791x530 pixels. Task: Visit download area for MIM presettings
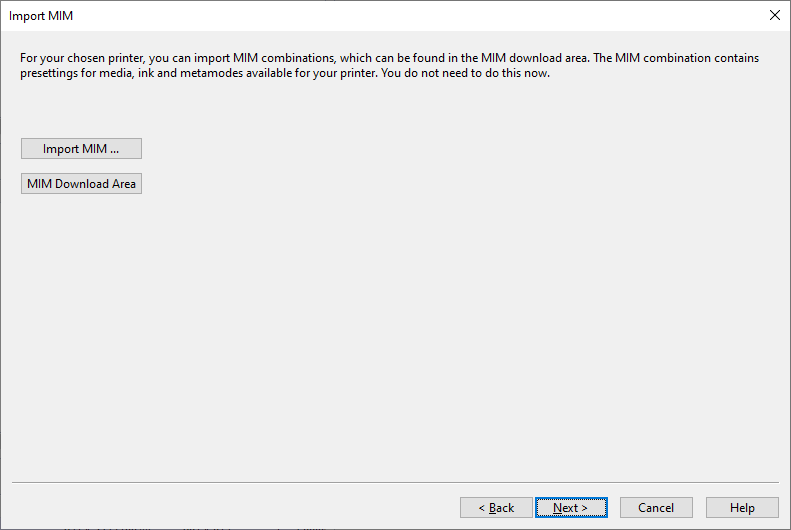[x=81, y=184]
